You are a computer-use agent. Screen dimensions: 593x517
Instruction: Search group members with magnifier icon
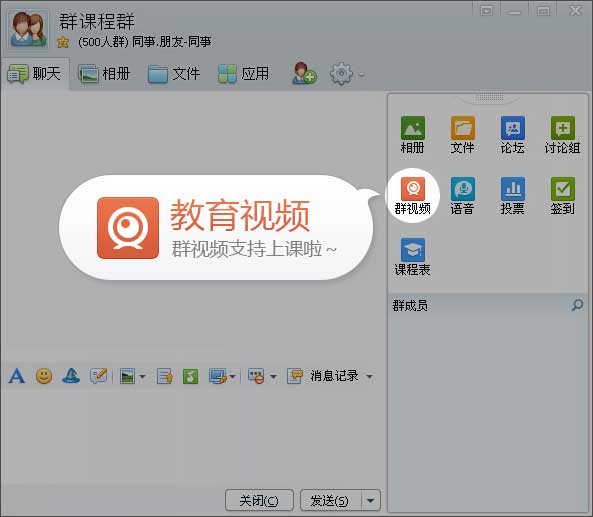click(x=577, y=305)
